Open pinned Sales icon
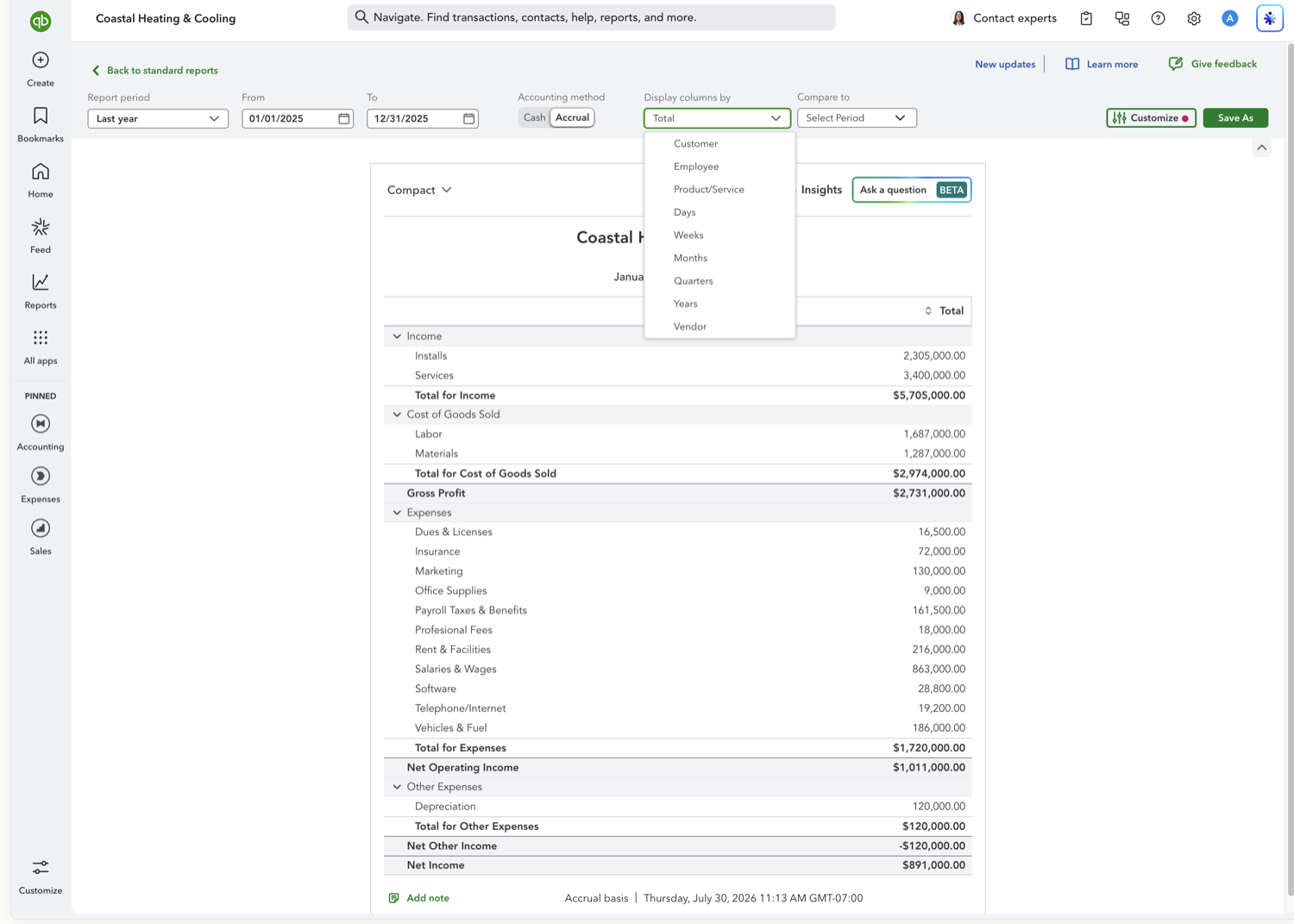The image size is (1294, 924). [x=41, y=528]
